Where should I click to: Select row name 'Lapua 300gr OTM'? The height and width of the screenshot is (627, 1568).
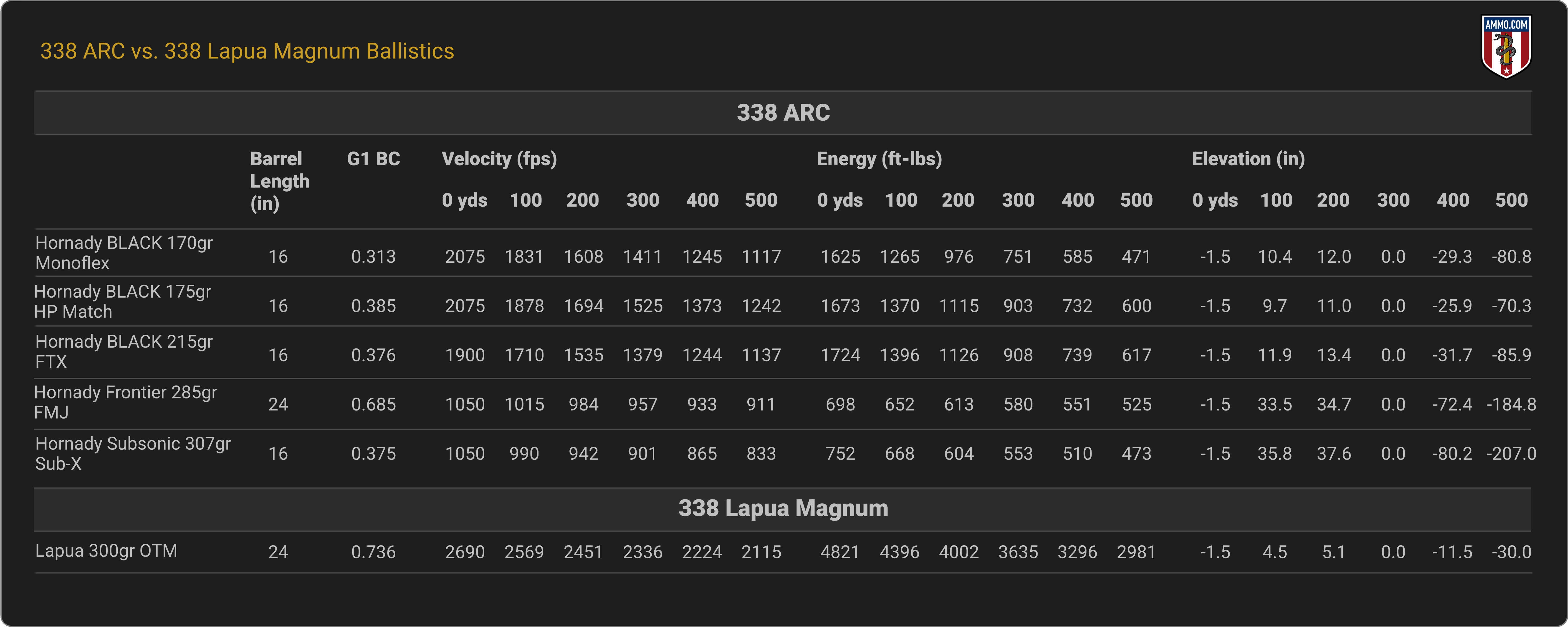106,551
